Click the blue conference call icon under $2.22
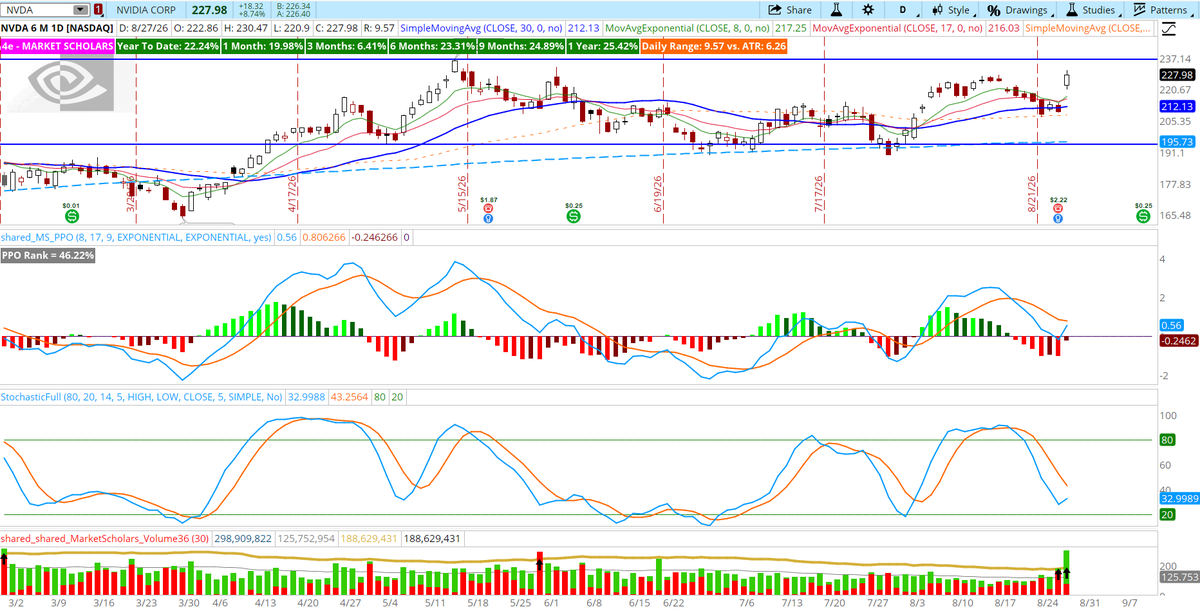 (x=1059, y=219)
